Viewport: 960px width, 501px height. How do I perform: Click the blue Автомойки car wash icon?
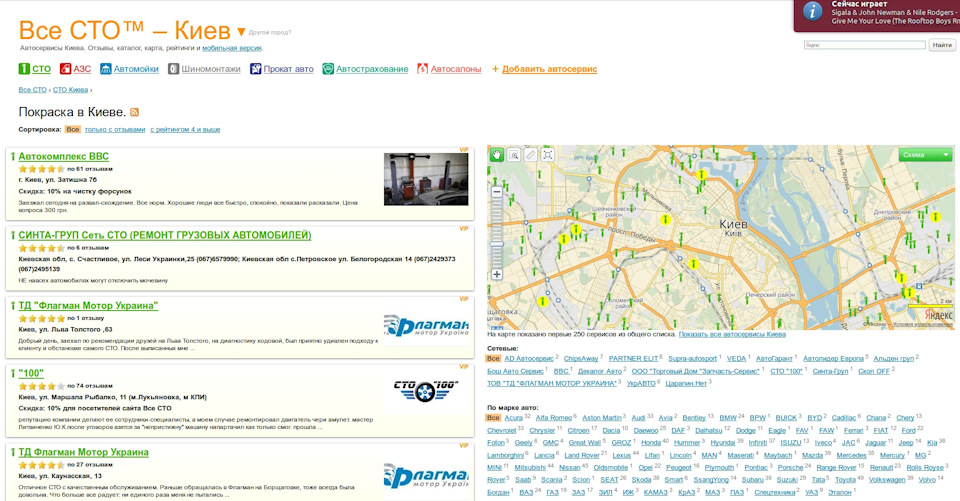[x=106, y=69]
